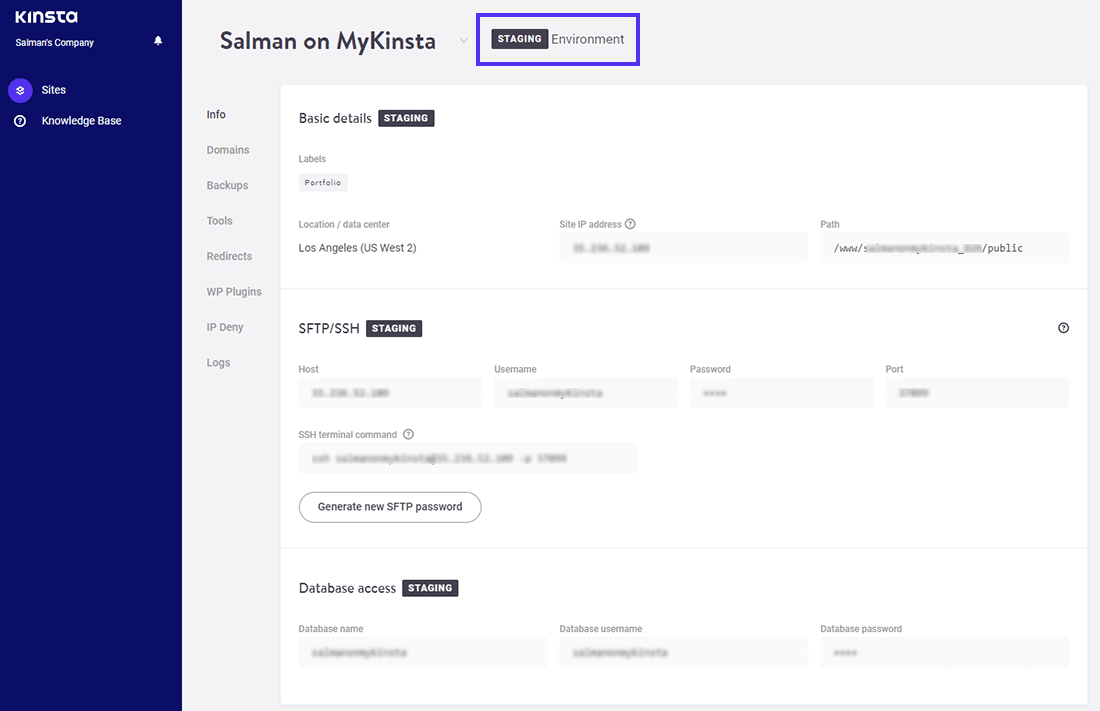
Task: Open notifications via the bell icon
Action: [x=158, y=40]
